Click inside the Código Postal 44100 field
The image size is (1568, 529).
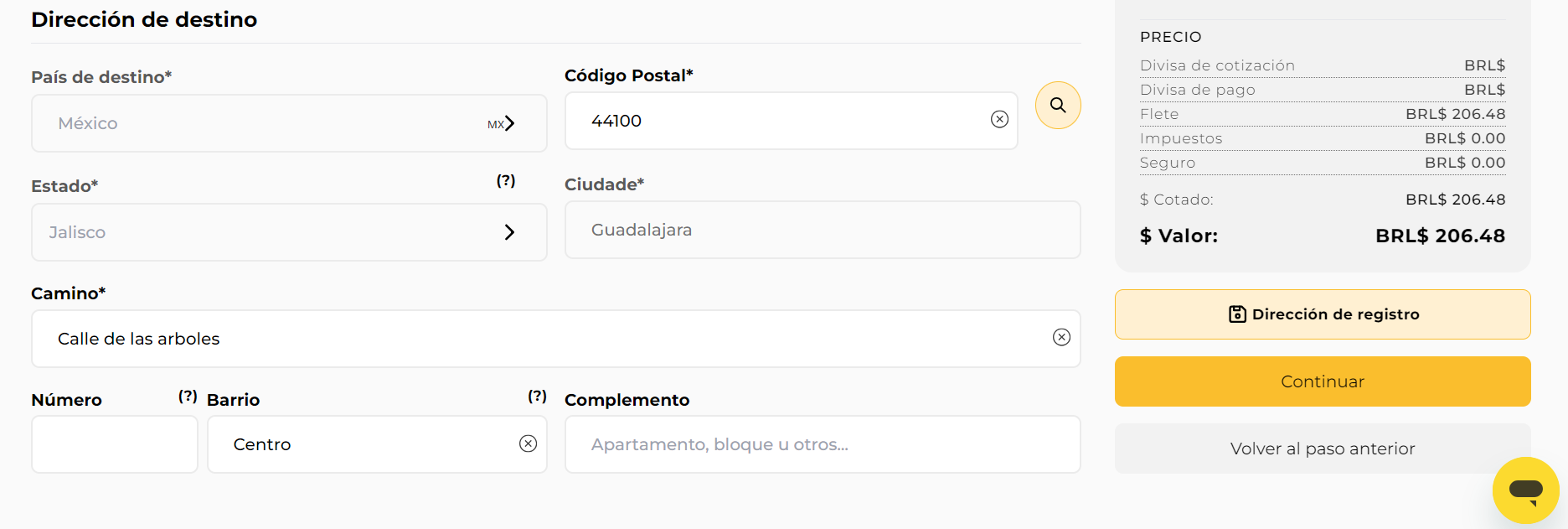point(792,121)
